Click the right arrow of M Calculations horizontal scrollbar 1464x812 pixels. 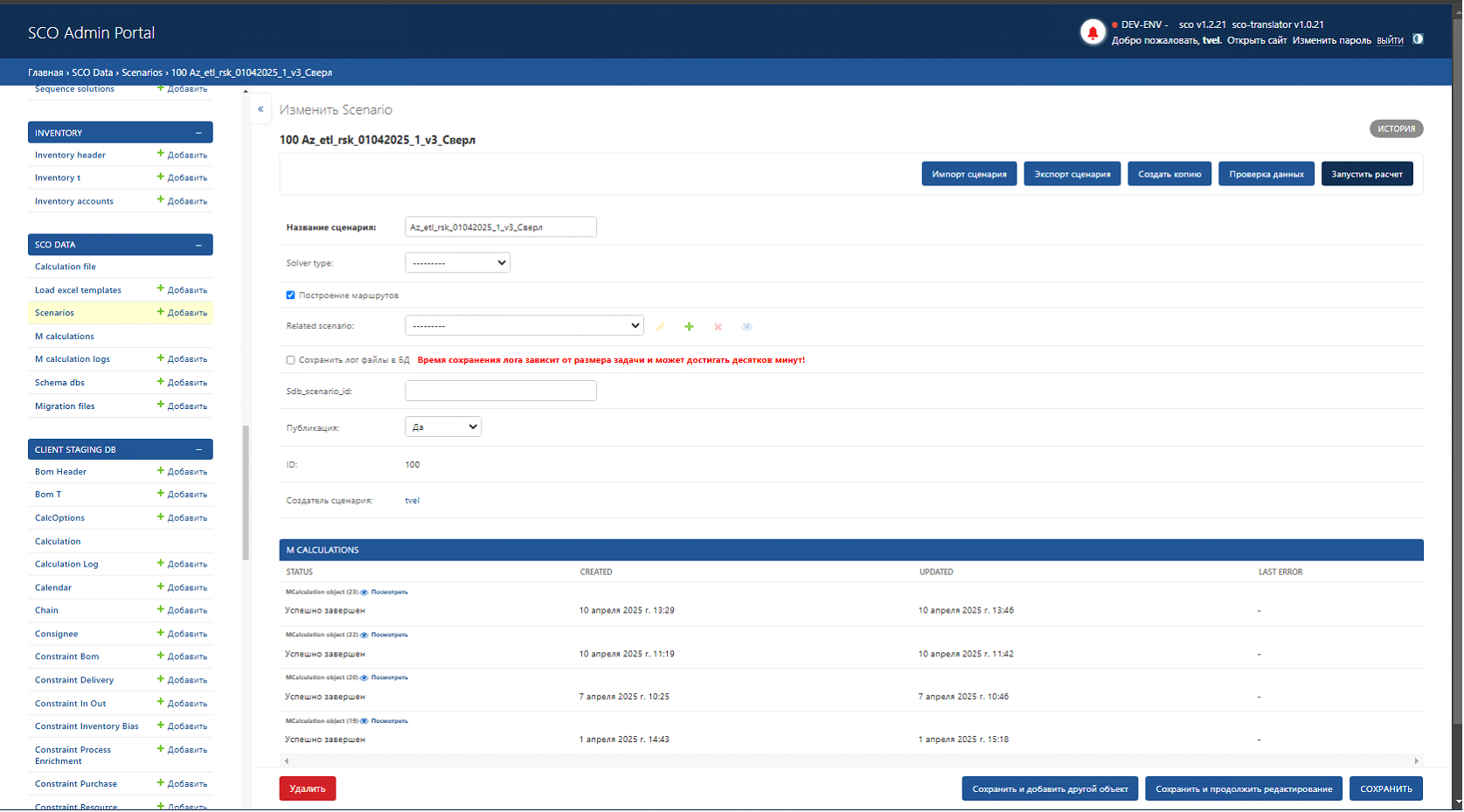point(1417,761)
